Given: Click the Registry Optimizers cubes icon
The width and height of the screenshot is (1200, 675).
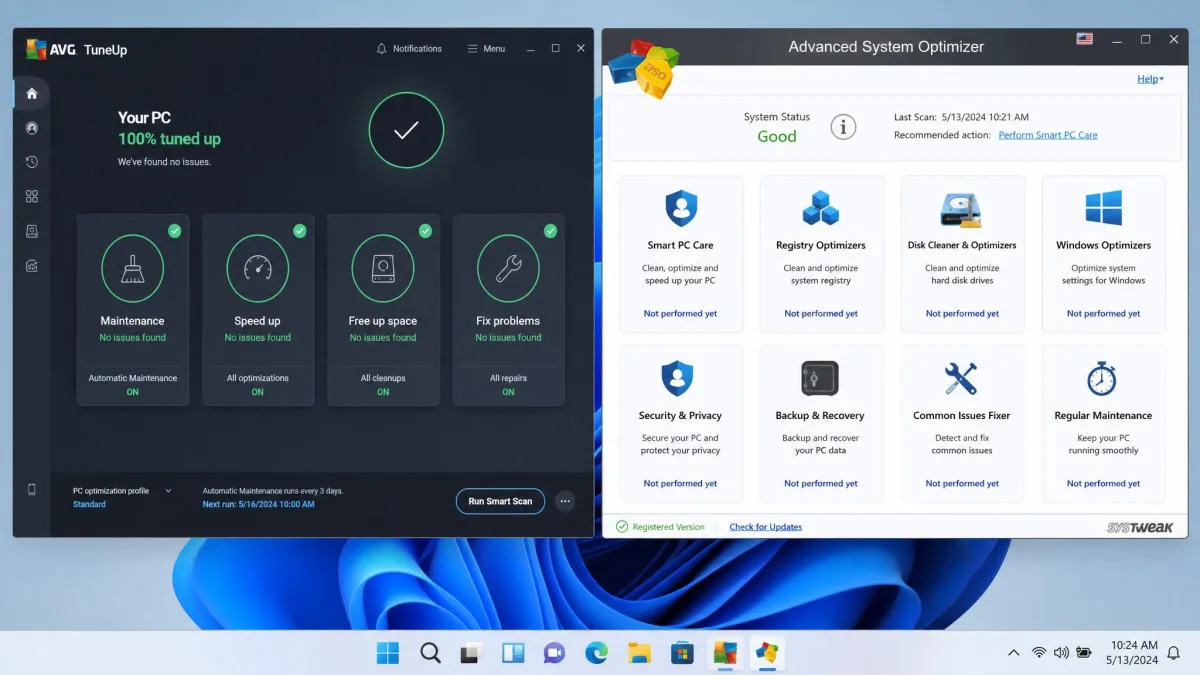Looking at the screenshot, I should pos(821,209).
